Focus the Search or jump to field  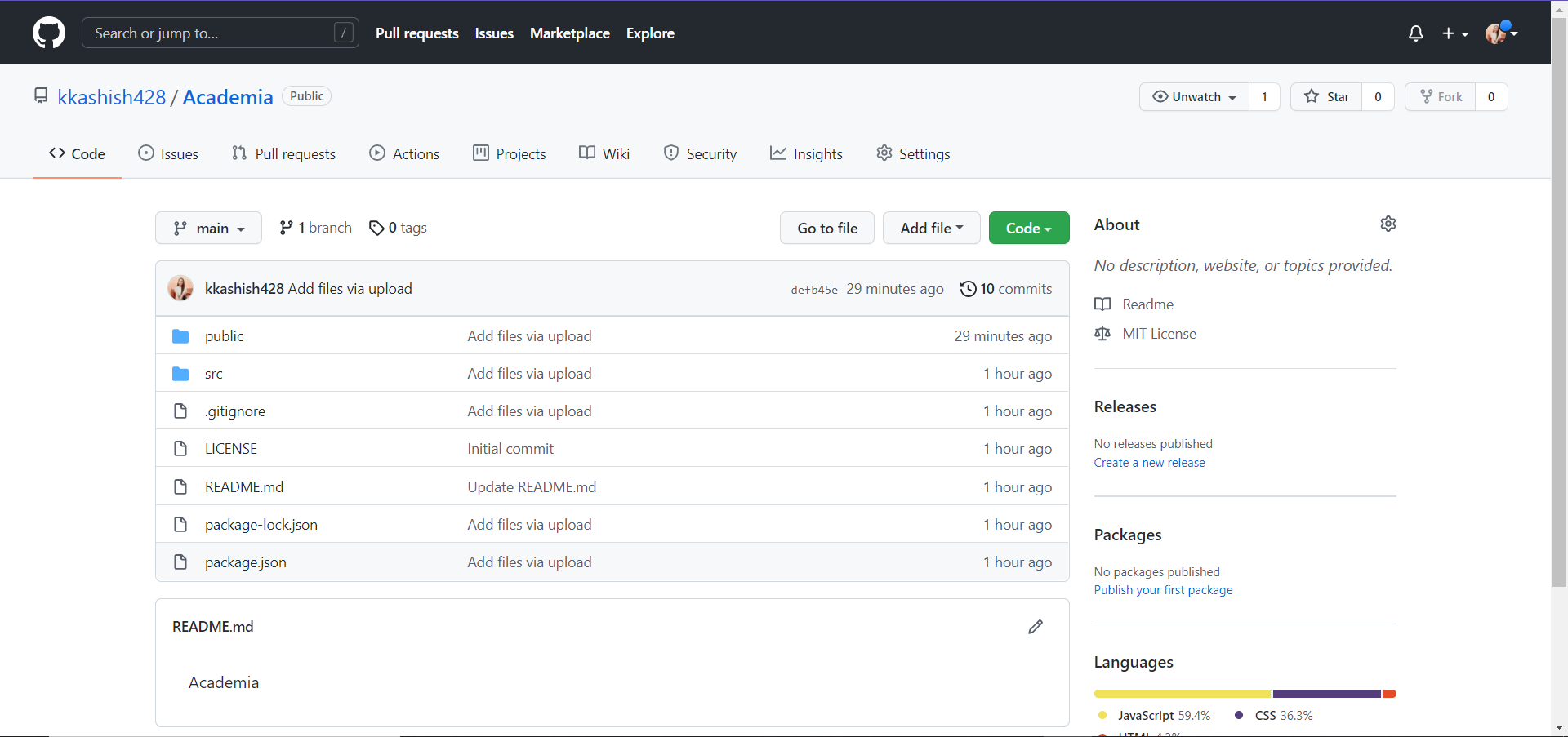click(x=220, y=33)
